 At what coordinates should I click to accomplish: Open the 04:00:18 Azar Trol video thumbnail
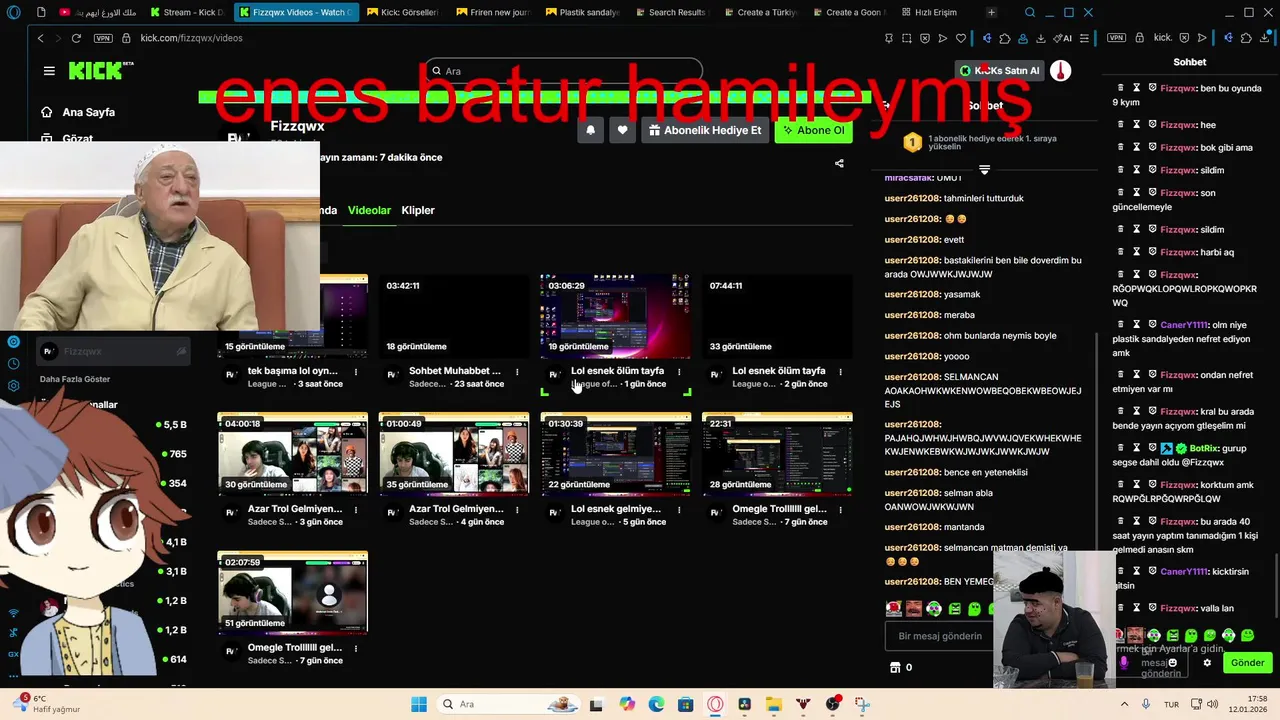click(292, 454)
